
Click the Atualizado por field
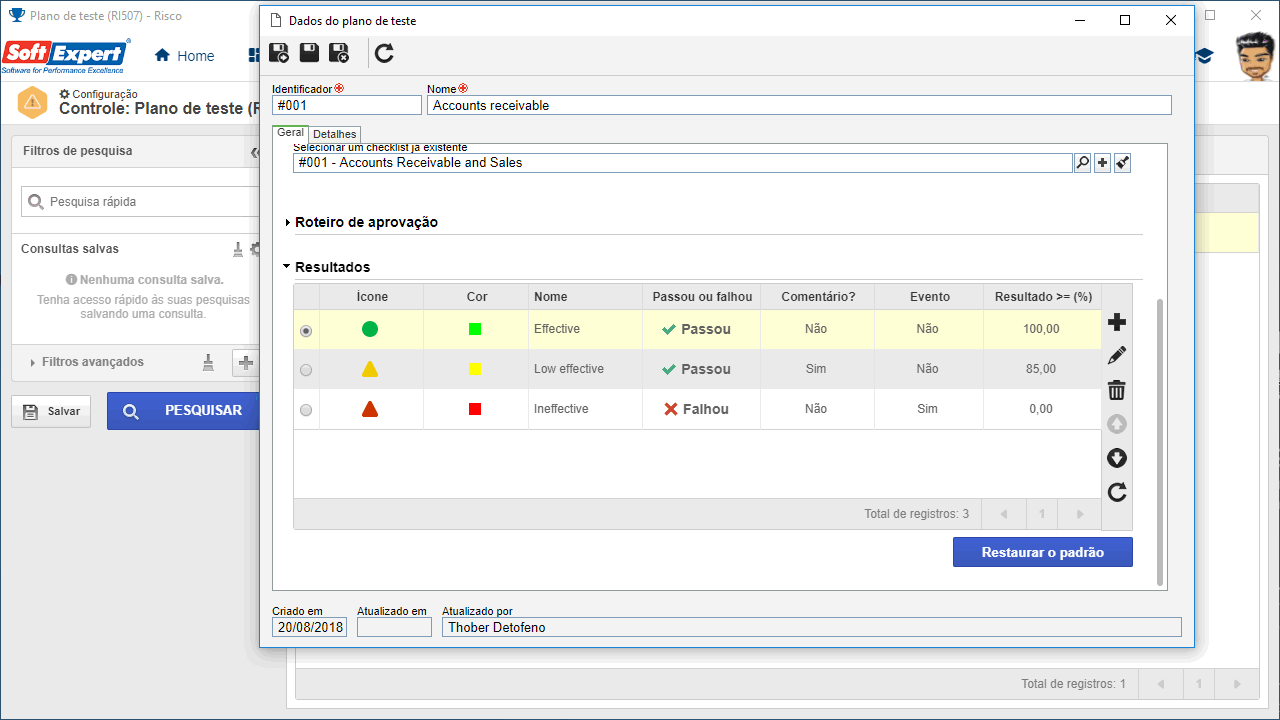tap(811, 627)
